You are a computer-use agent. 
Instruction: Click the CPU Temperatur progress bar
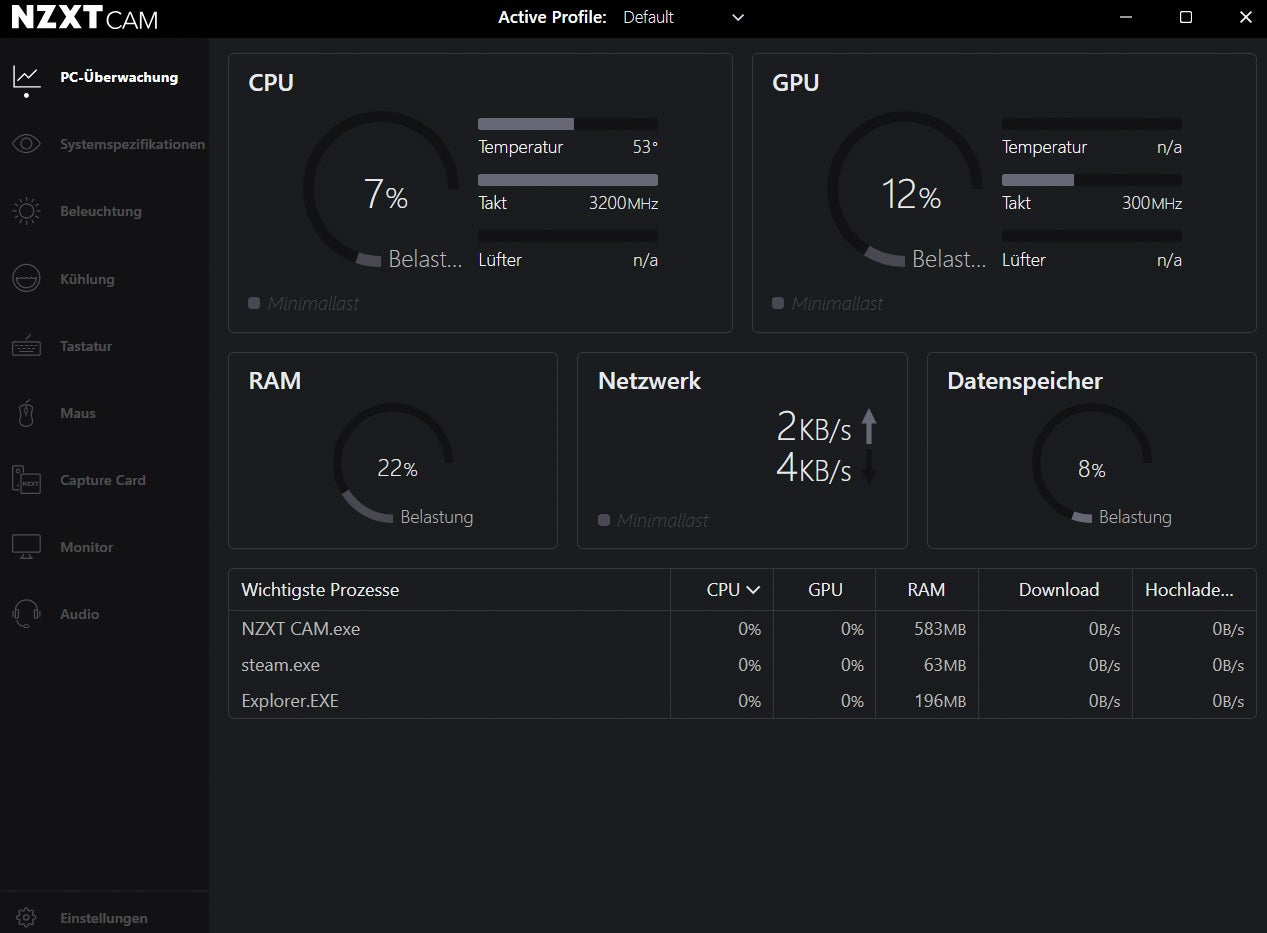(568, 124)
